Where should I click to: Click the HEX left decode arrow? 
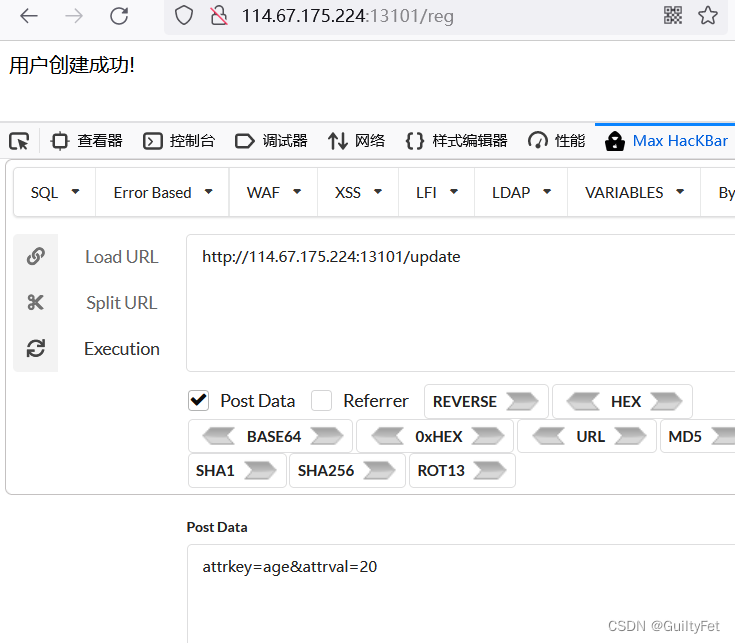tap(583, 402)
